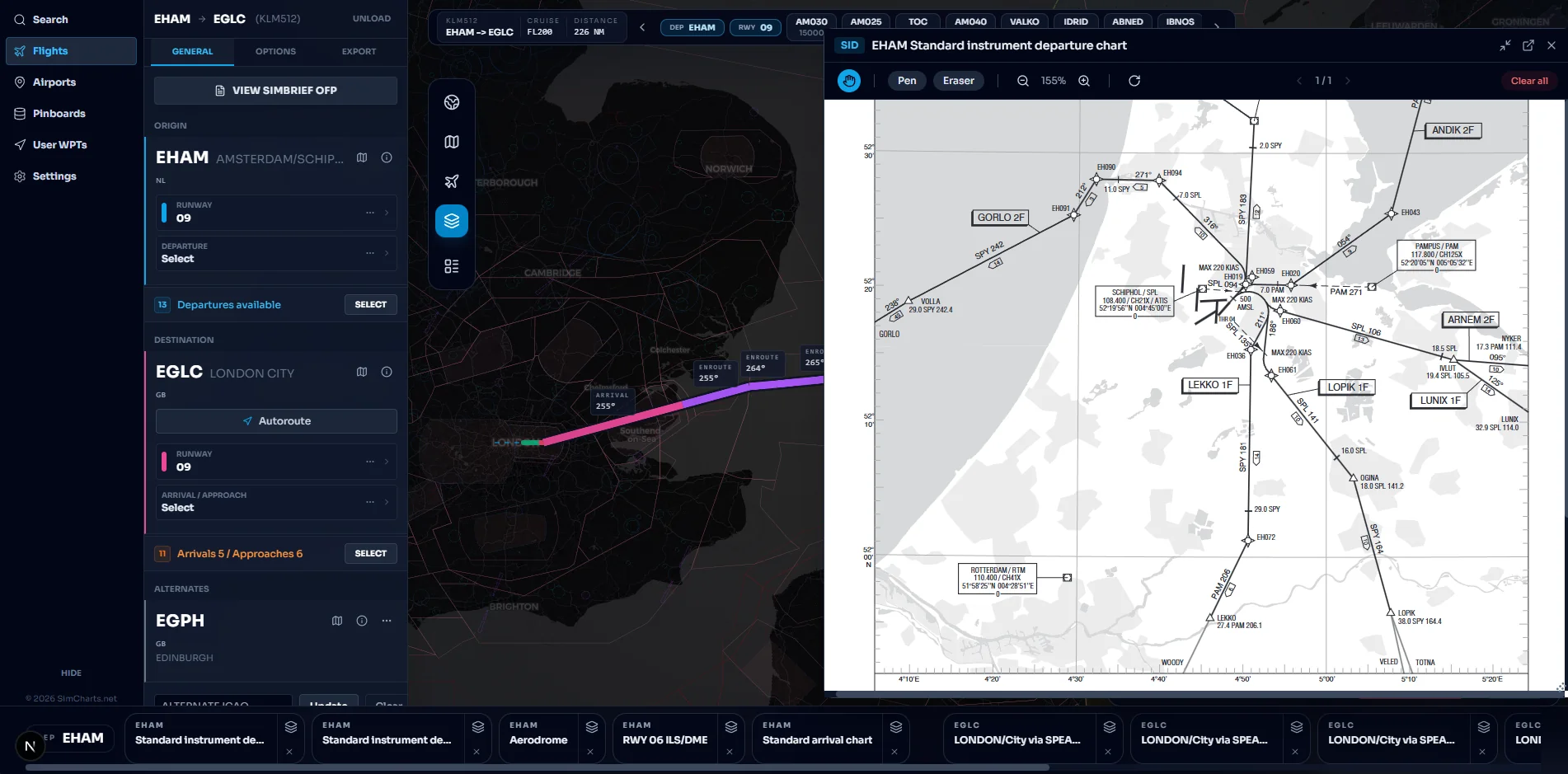Collapse the chart viewer panel
This screenshot has height=774, width=1568.
click(1505, 45)
